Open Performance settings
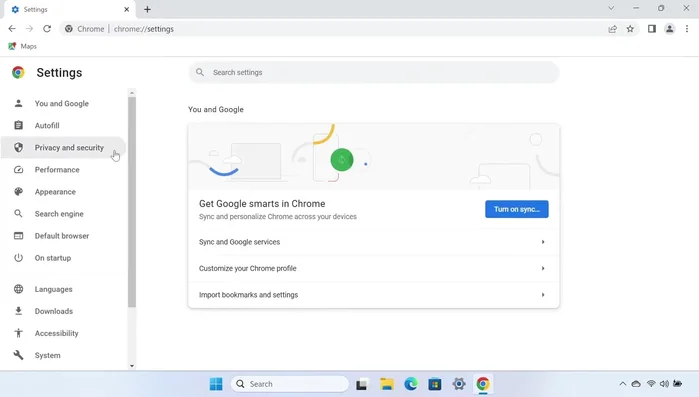 click(57, 170)
